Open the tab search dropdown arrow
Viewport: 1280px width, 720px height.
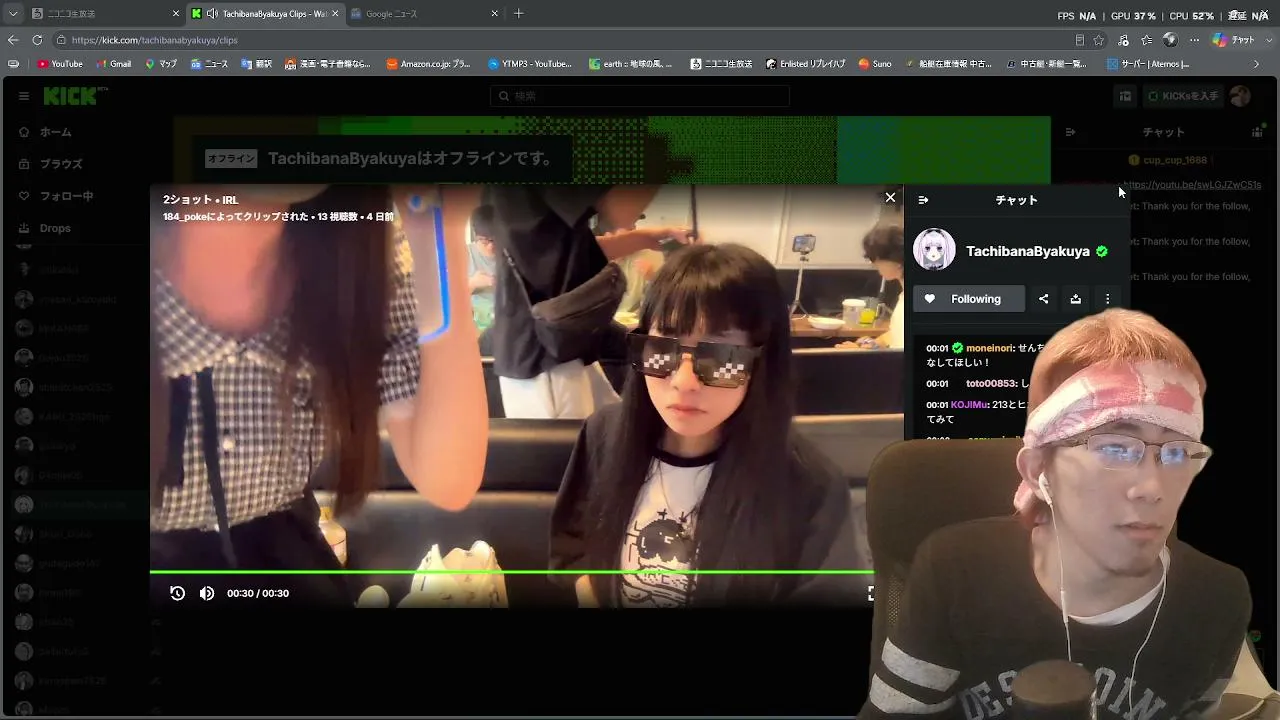pos(13,14)
